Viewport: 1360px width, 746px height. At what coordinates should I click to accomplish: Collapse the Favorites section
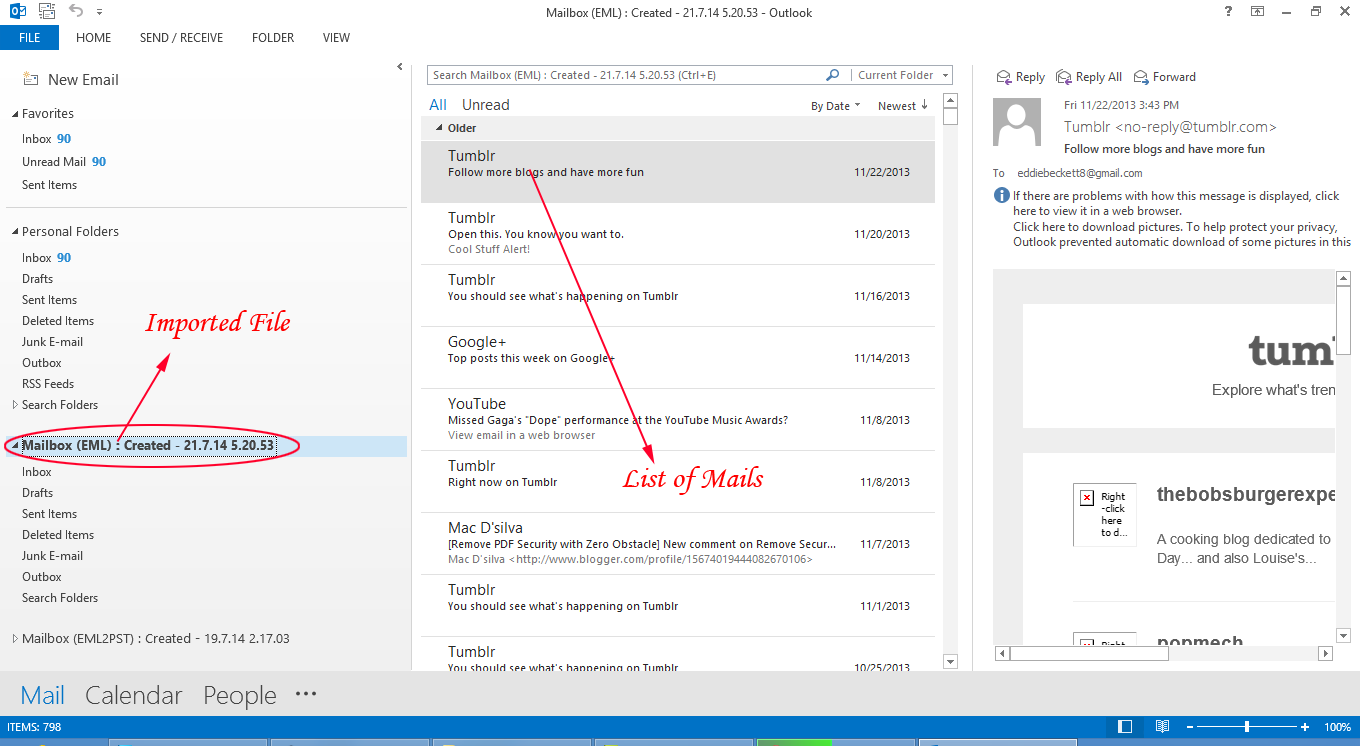click(15, 114)
